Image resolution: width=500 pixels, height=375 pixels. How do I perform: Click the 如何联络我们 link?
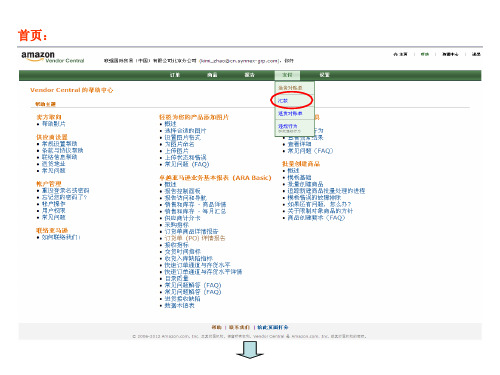[x=61, y=237]
